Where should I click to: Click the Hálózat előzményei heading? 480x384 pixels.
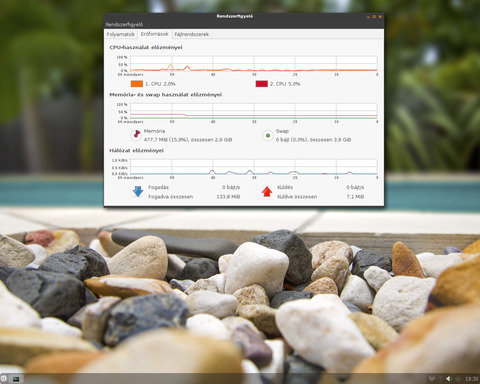click(136, 151)
